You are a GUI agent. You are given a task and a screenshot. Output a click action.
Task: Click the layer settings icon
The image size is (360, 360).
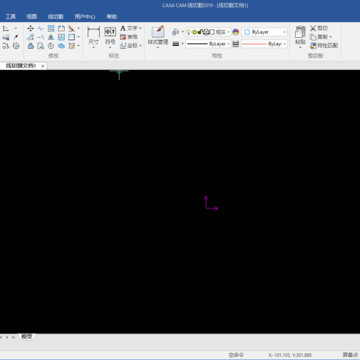pyautogui.click(x=176, y=32)
